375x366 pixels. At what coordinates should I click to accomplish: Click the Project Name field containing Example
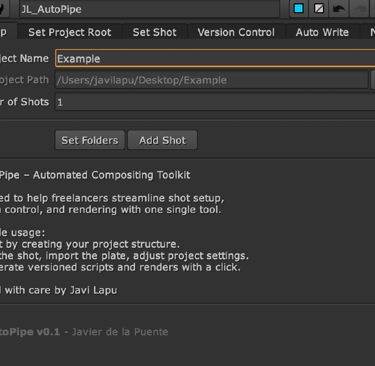click(x=215, y=59)
